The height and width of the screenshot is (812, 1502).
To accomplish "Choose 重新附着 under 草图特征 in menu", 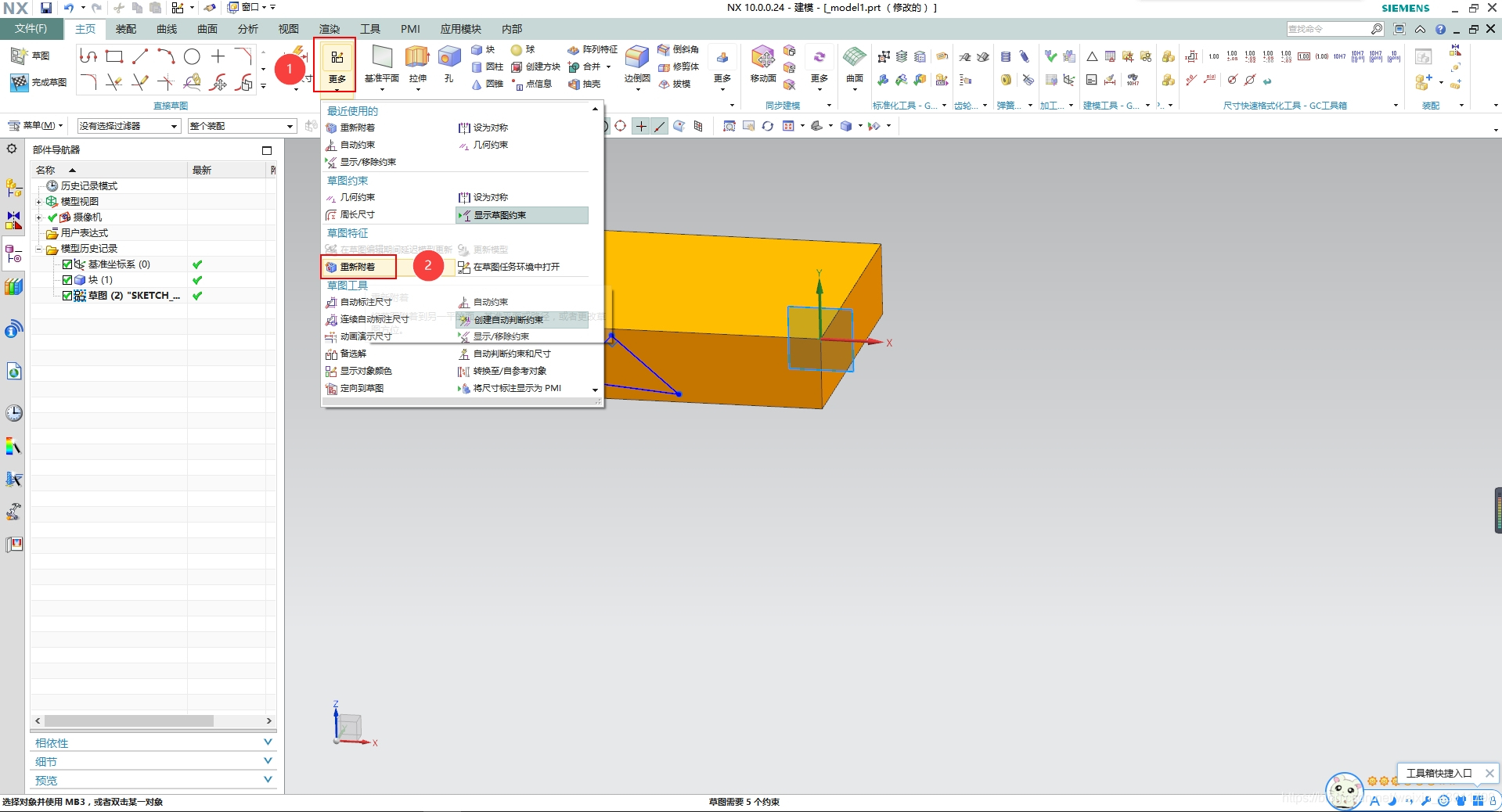I will pyautogui.click(x=358, y=267).
